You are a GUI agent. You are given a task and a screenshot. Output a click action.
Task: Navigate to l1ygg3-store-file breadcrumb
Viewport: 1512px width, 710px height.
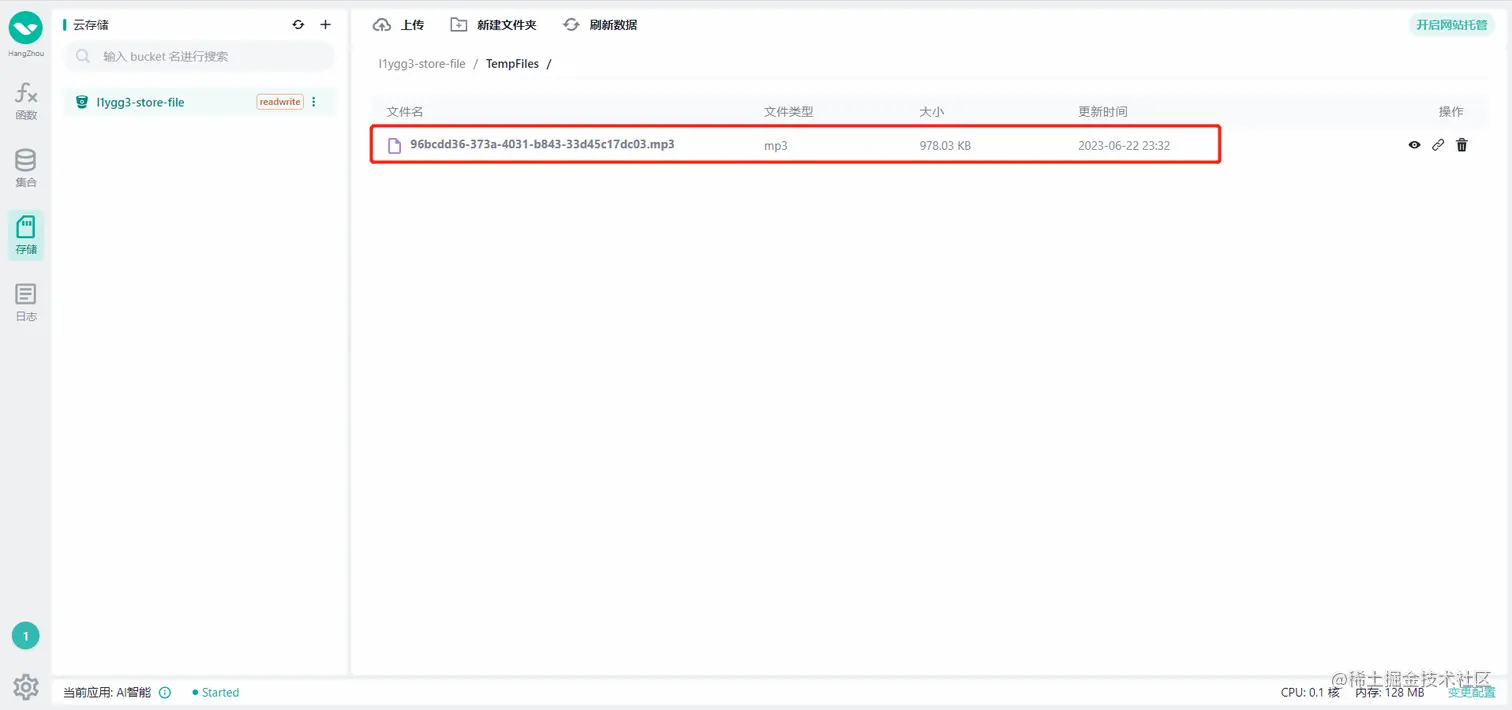[422, 64]
